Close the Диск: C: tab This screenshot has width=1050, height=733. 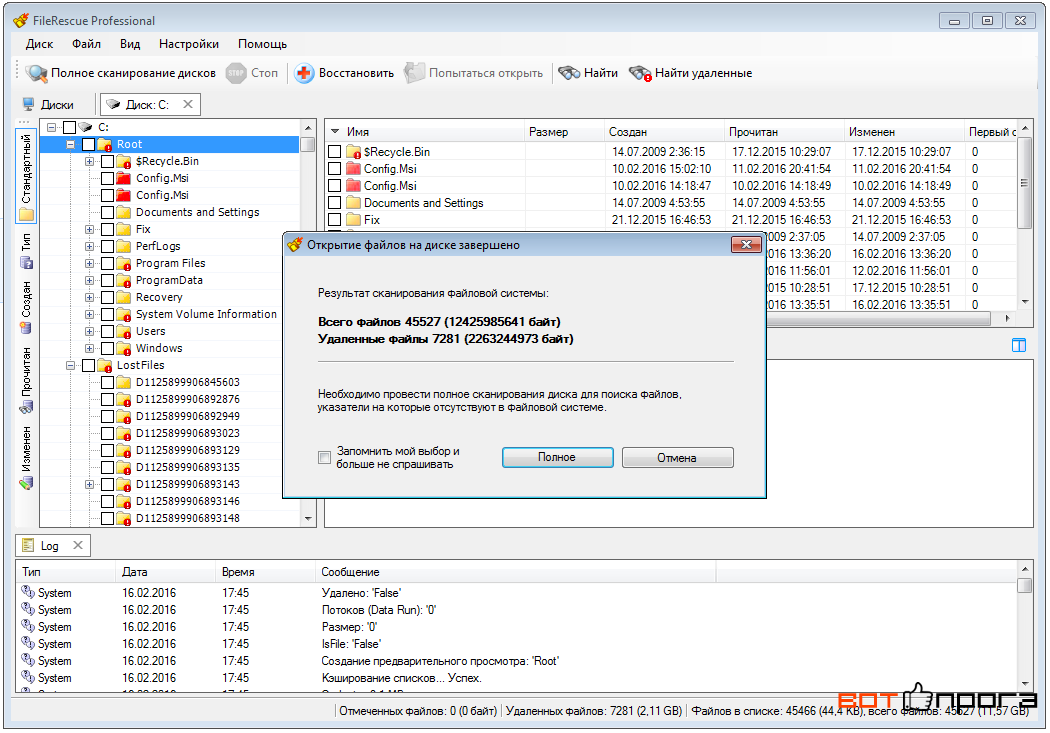click(188, 104)
